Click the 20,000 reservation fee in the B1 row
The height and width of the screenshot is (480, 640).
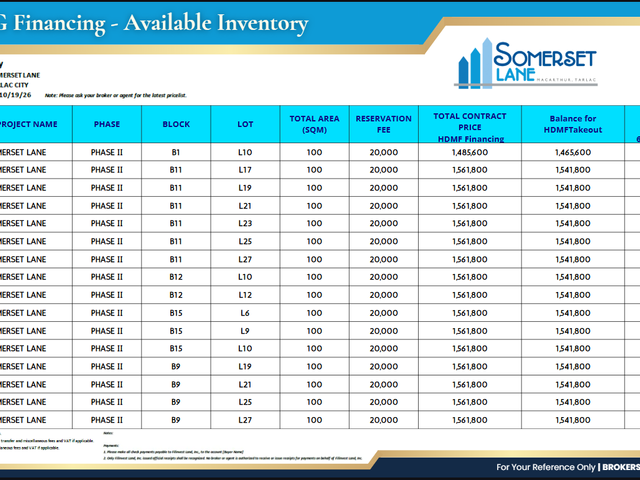point(384,152)
